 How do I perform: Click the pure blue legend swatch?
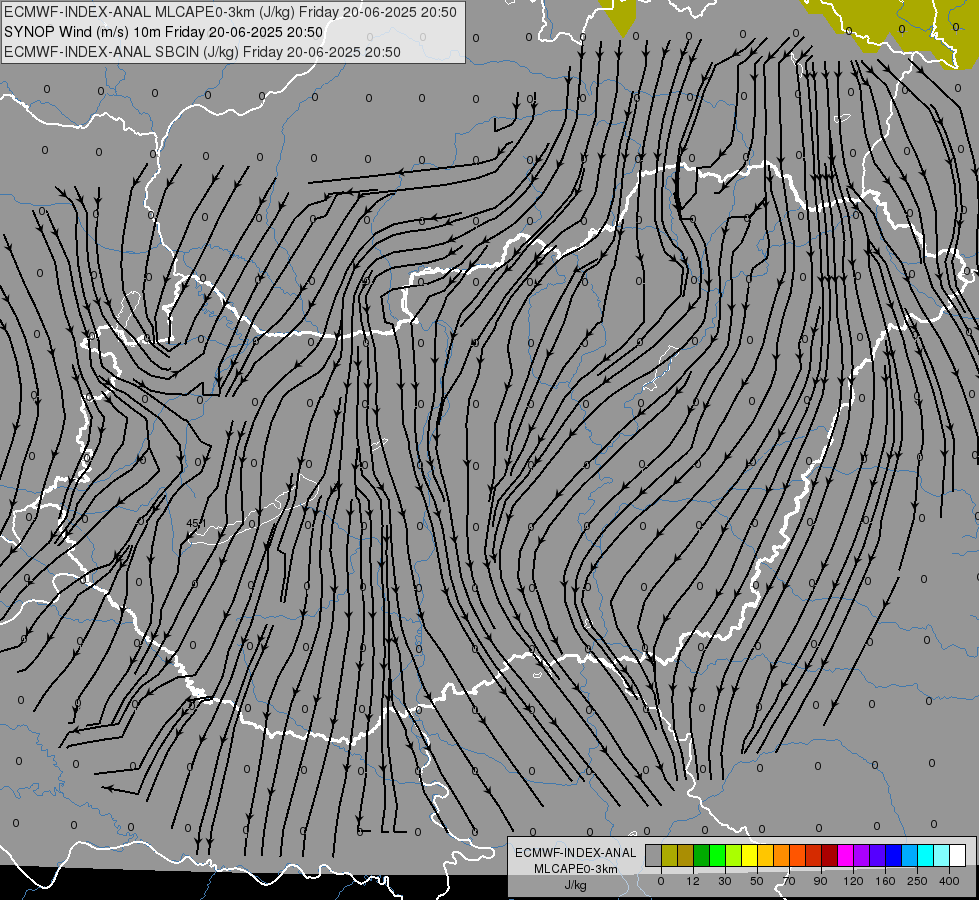tap(894, 855)
